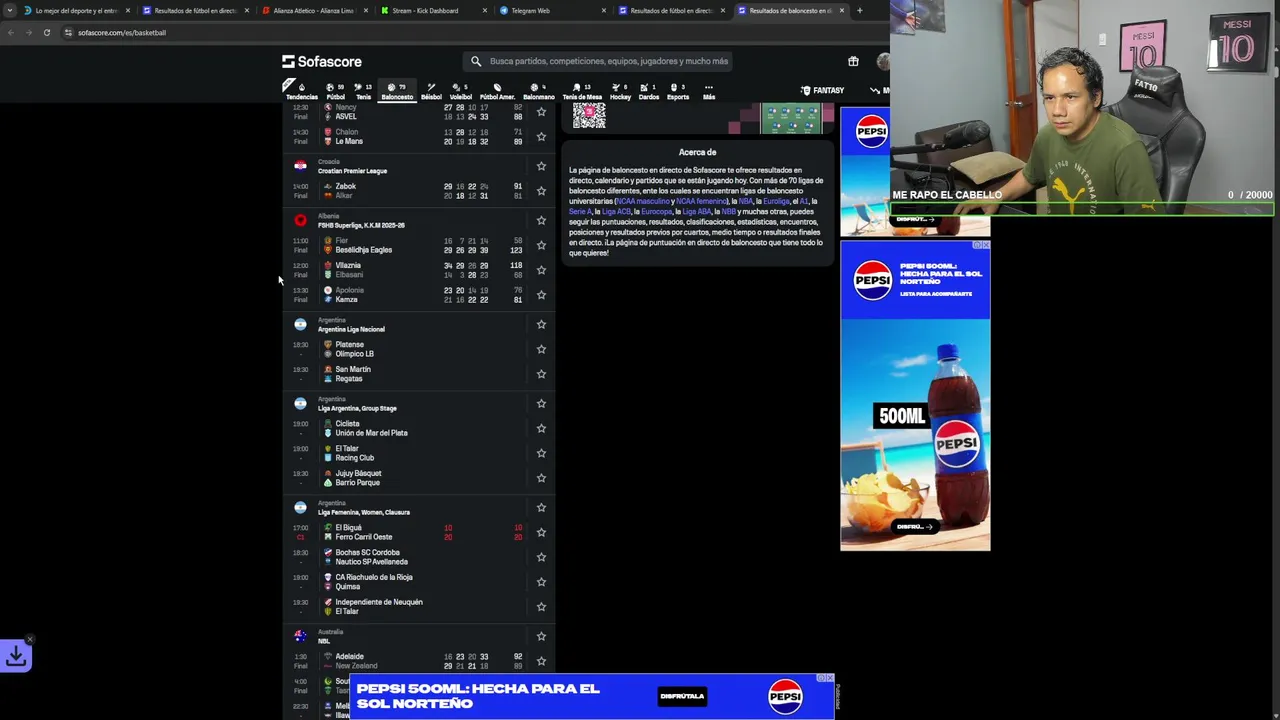Open the Fútbol Amer. sport section
This screenshot has height=720, width=1280.
pyautogui.click(x=497, y=91)
